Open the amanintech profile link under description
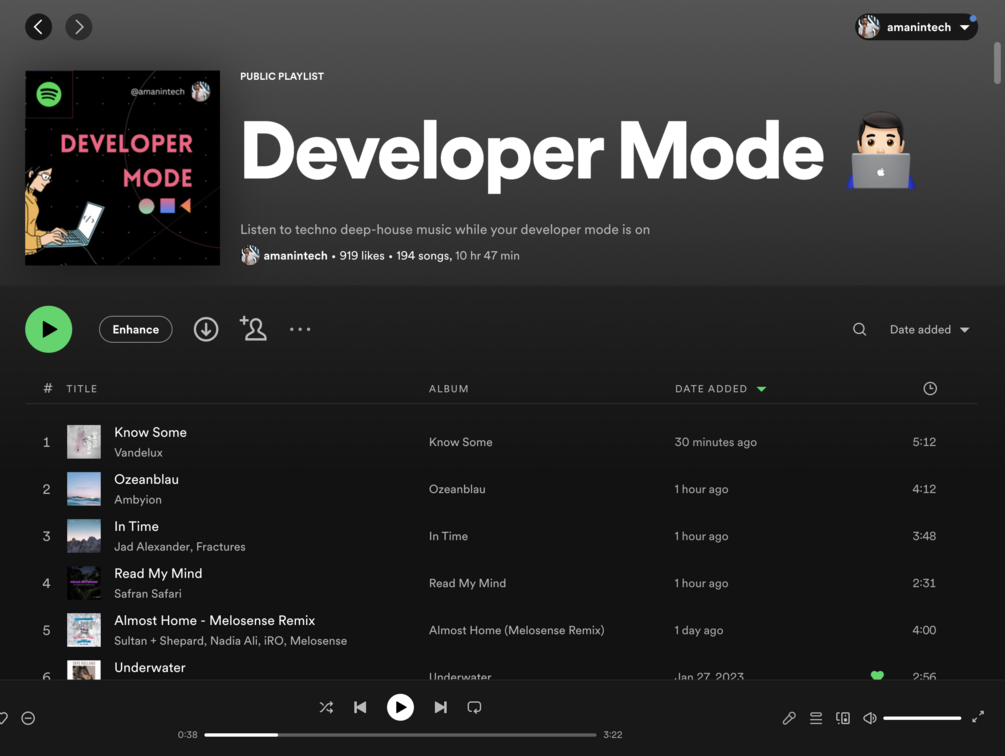Viewport: 1005px width, 756px height. (295, 256)
